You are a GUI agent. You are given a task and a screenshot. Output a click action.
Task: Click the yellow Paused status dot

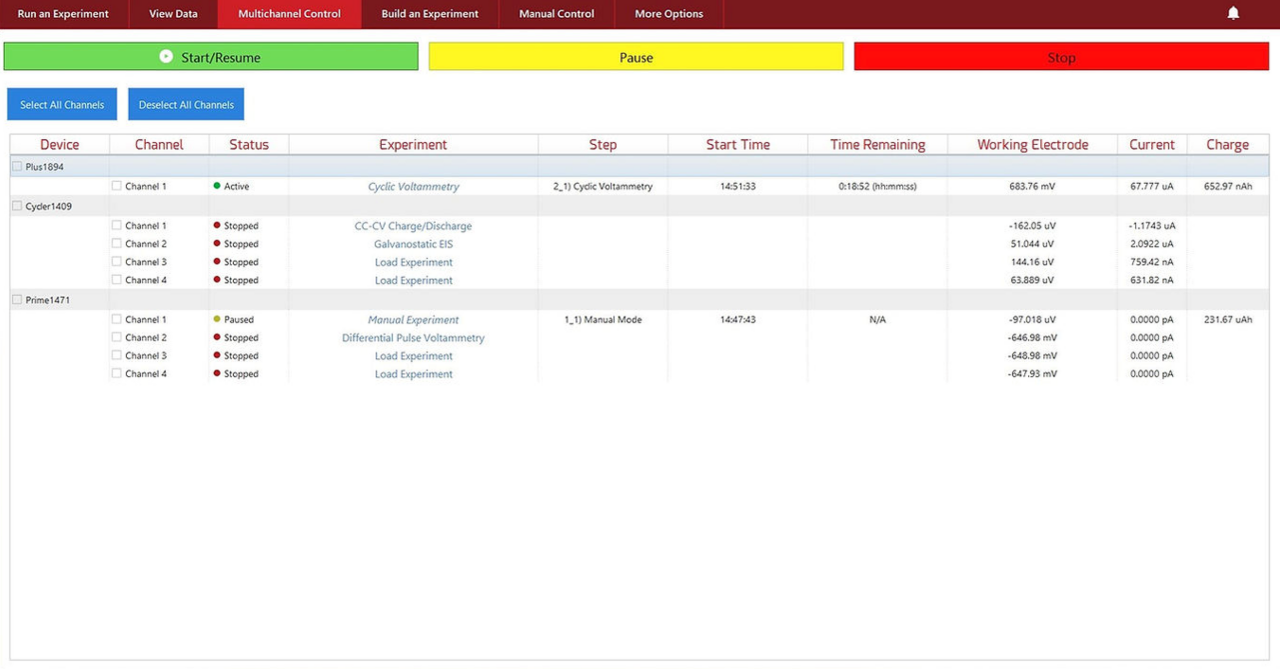click(217, 320)
